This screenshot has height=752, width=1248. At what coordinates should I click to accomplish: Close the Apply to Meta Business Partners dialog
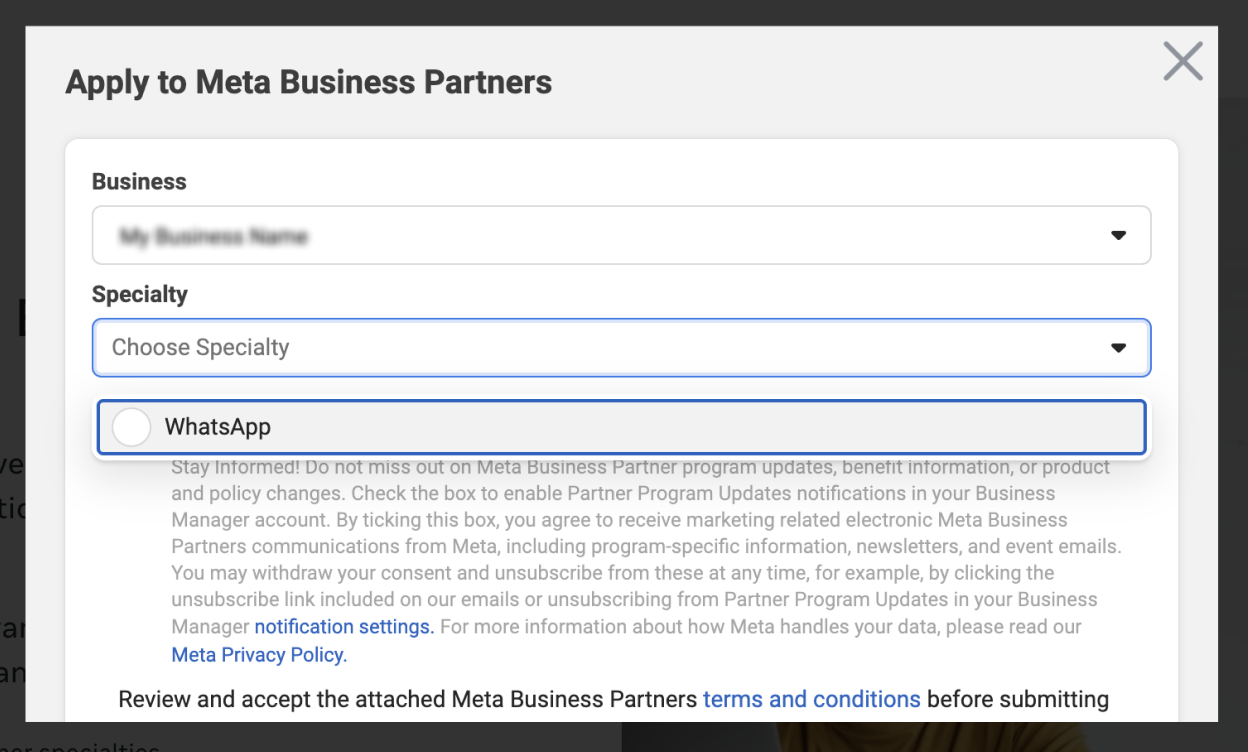pyautogui.click(x=1183, y=62)
